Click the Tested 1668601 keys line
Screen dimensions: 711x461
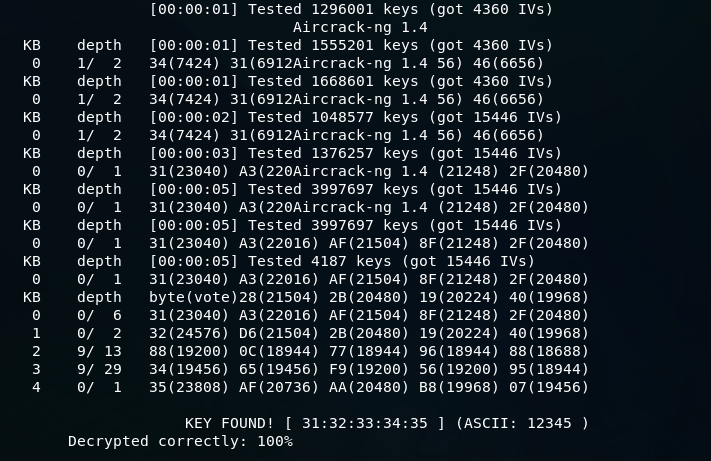(x=351, y=82)
